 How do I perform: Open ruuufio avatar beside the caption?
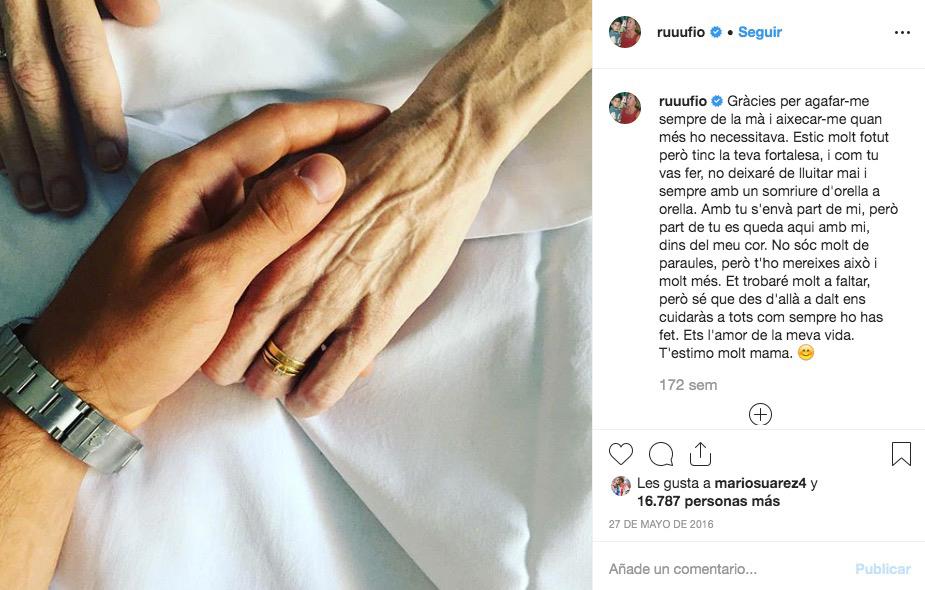pos(625,108)
